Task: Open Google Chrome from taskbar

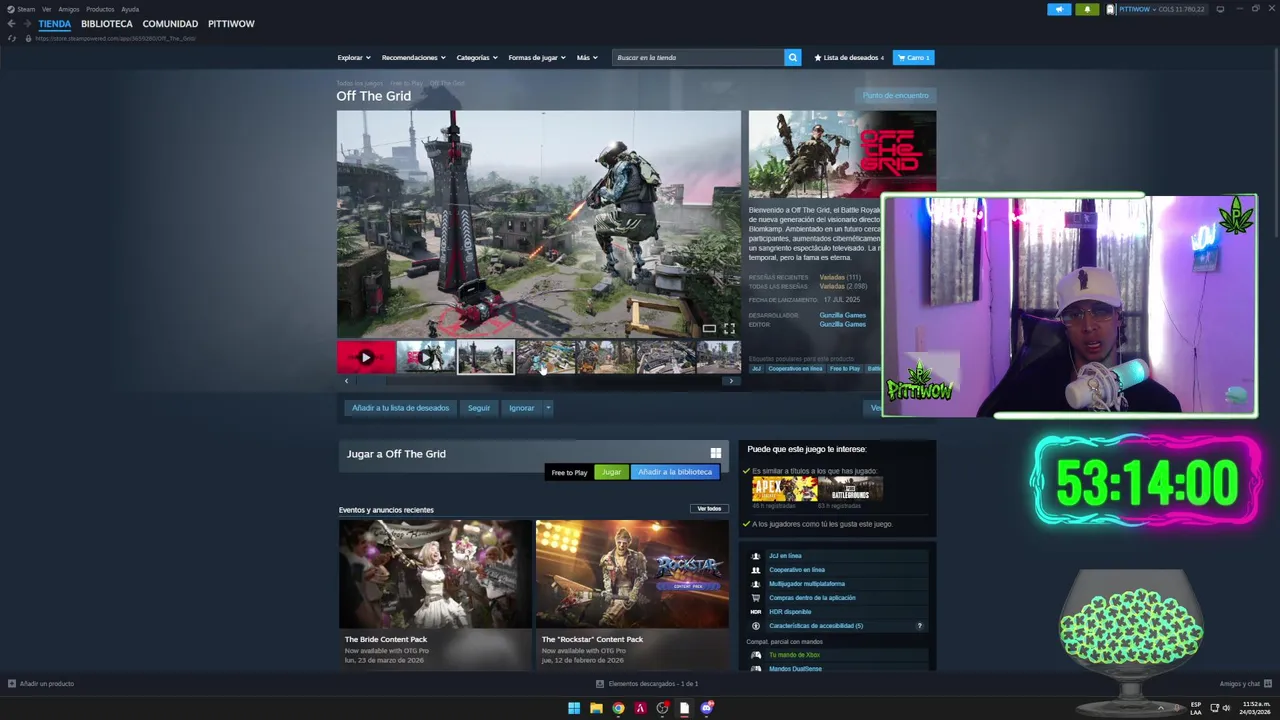Action: (x=618, y=708)
